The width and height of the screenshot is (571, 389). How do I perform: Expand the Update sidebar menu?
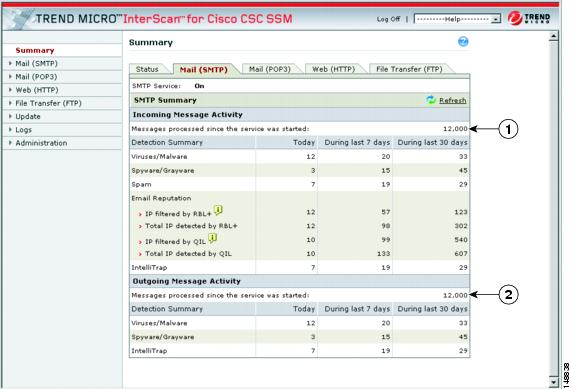28,117
